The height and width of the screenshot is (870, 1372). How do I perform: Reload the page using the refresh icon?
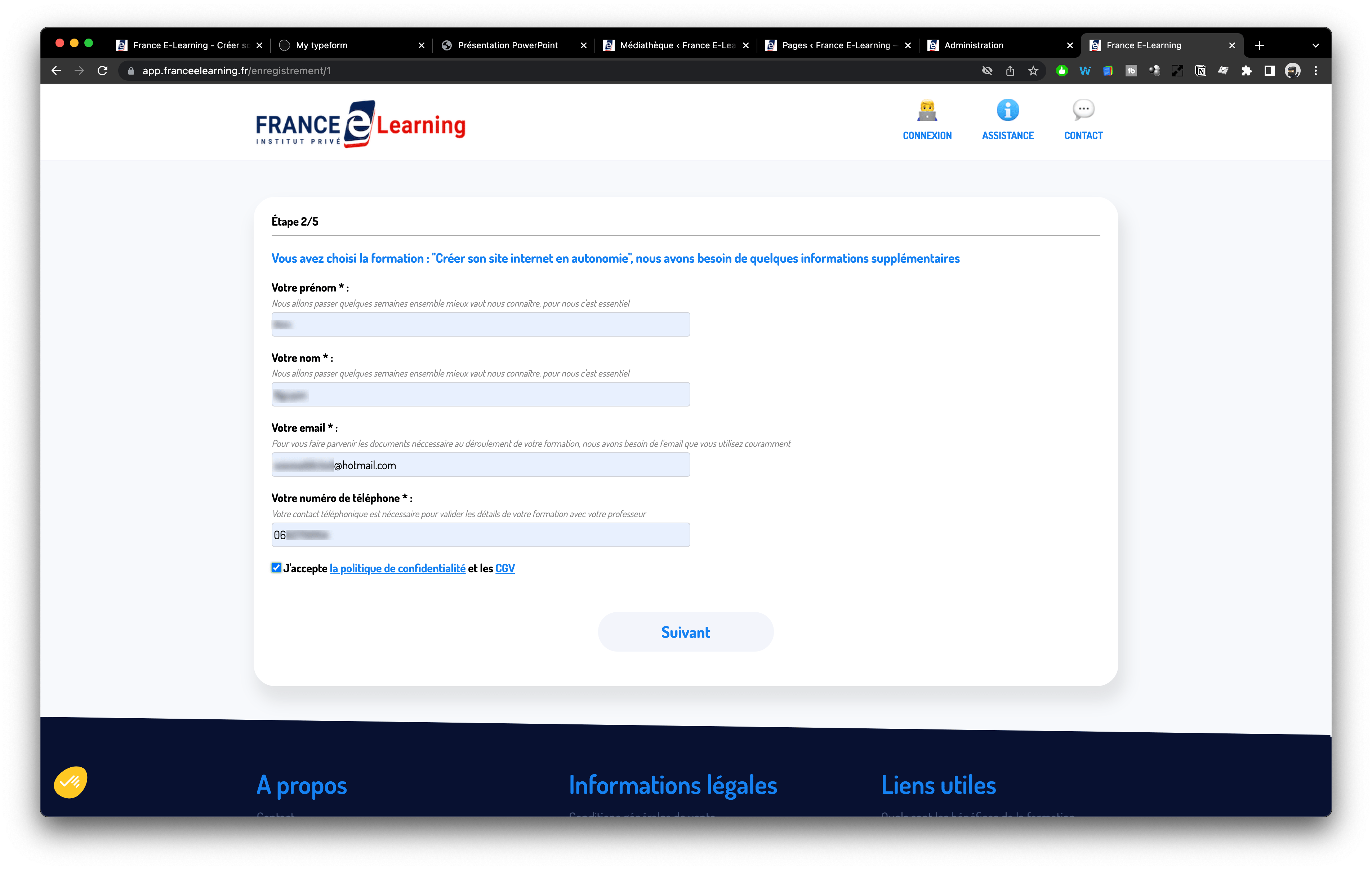pos(103,71)
